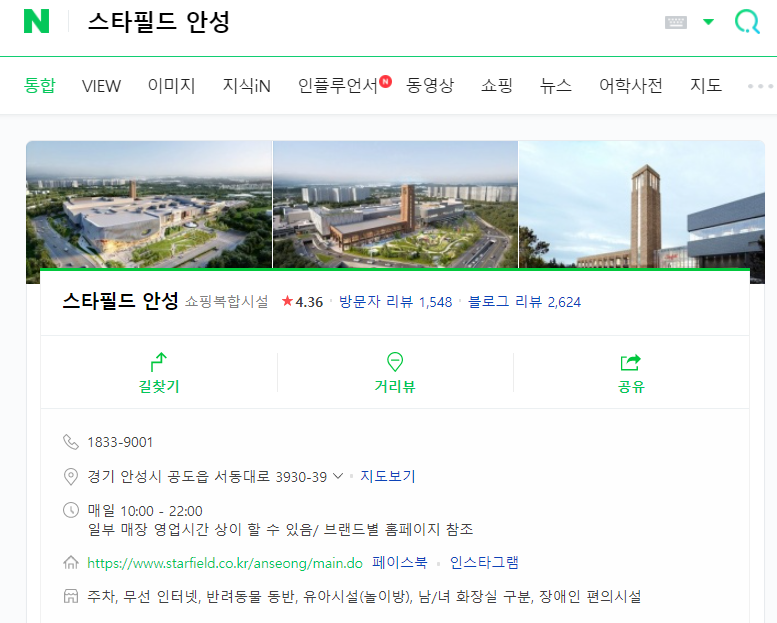Click the 공유 label text
The image size is (777, 623).
[x=631, y=386]
